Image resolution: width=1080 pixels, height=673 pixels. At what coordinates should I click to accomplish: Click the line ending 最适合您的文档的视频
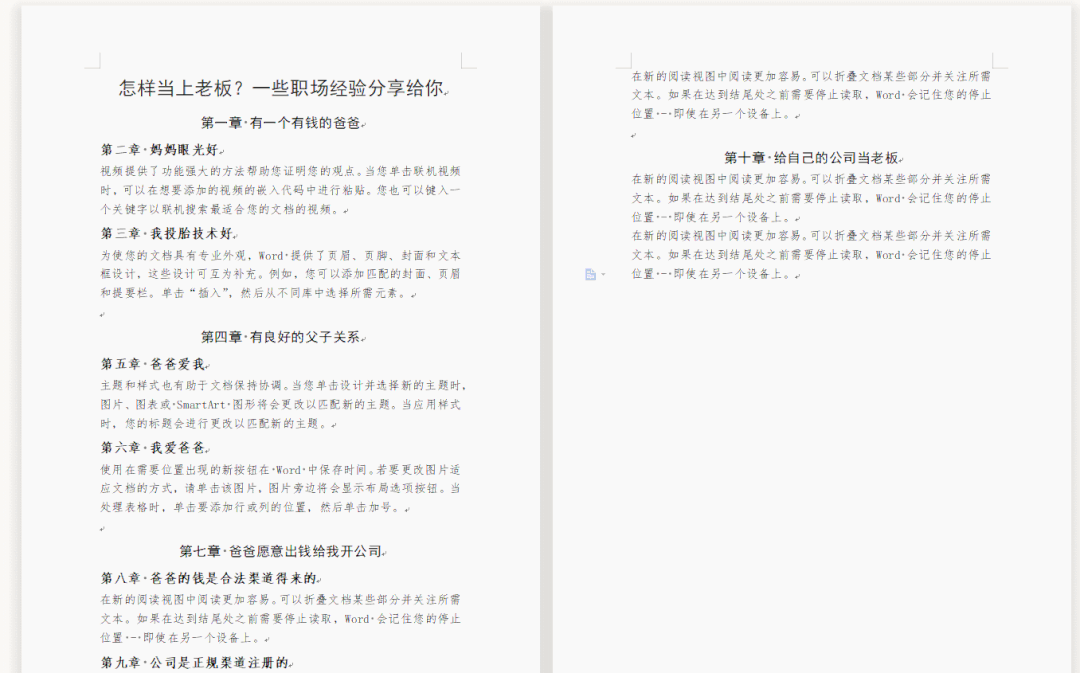click(222, 209)
